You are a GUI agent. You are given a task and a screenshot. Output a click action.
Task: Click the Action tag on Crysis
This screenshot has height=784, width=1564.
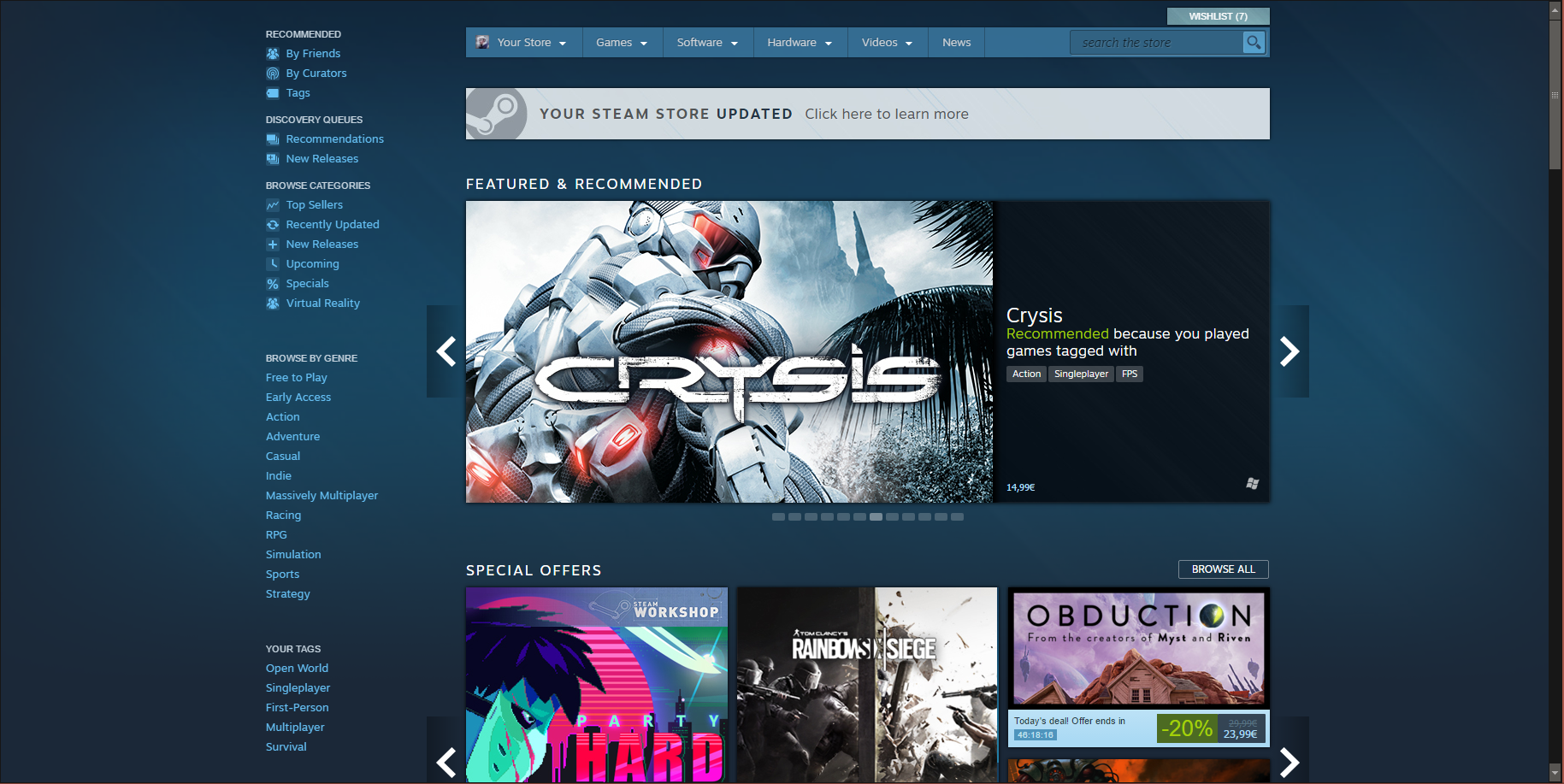(x=1026, y=374)
